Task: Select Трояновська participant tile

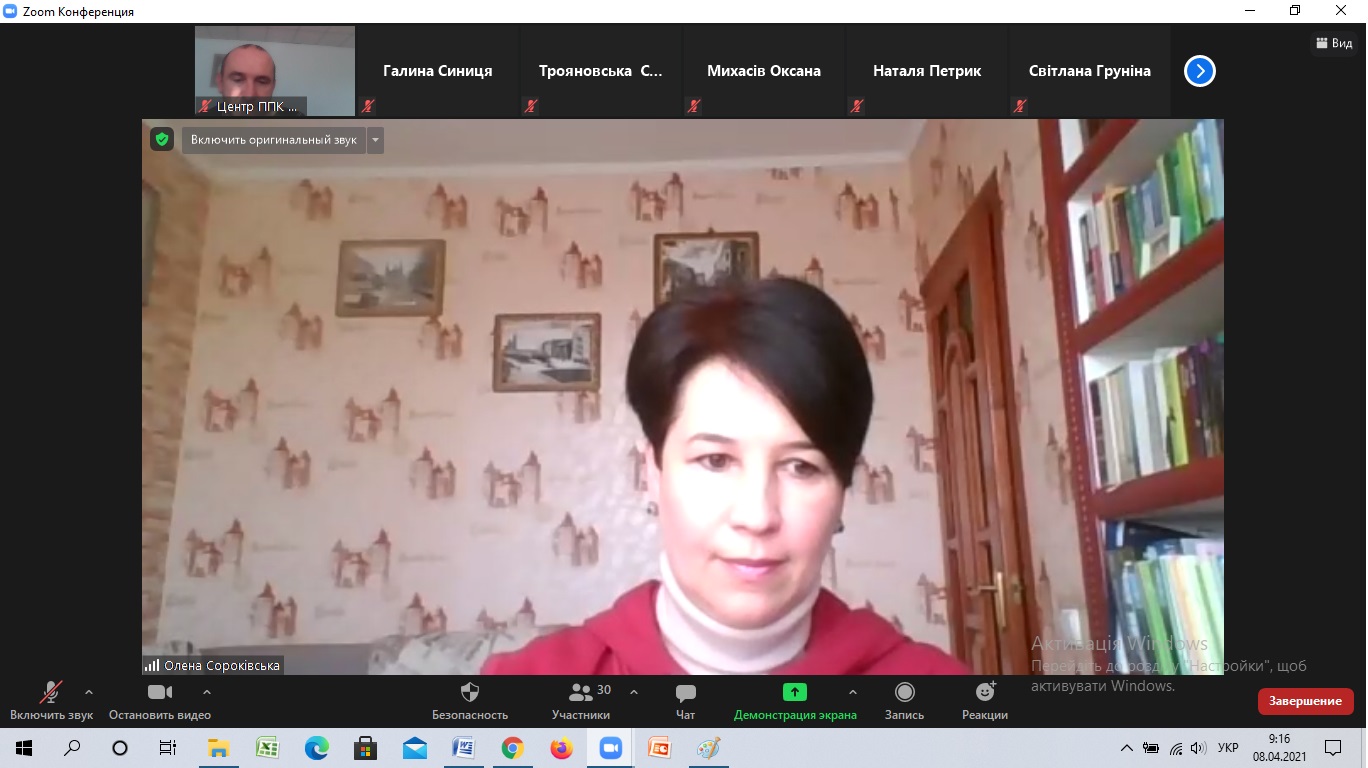Action: pyautogui.click(x=601, y=71)
